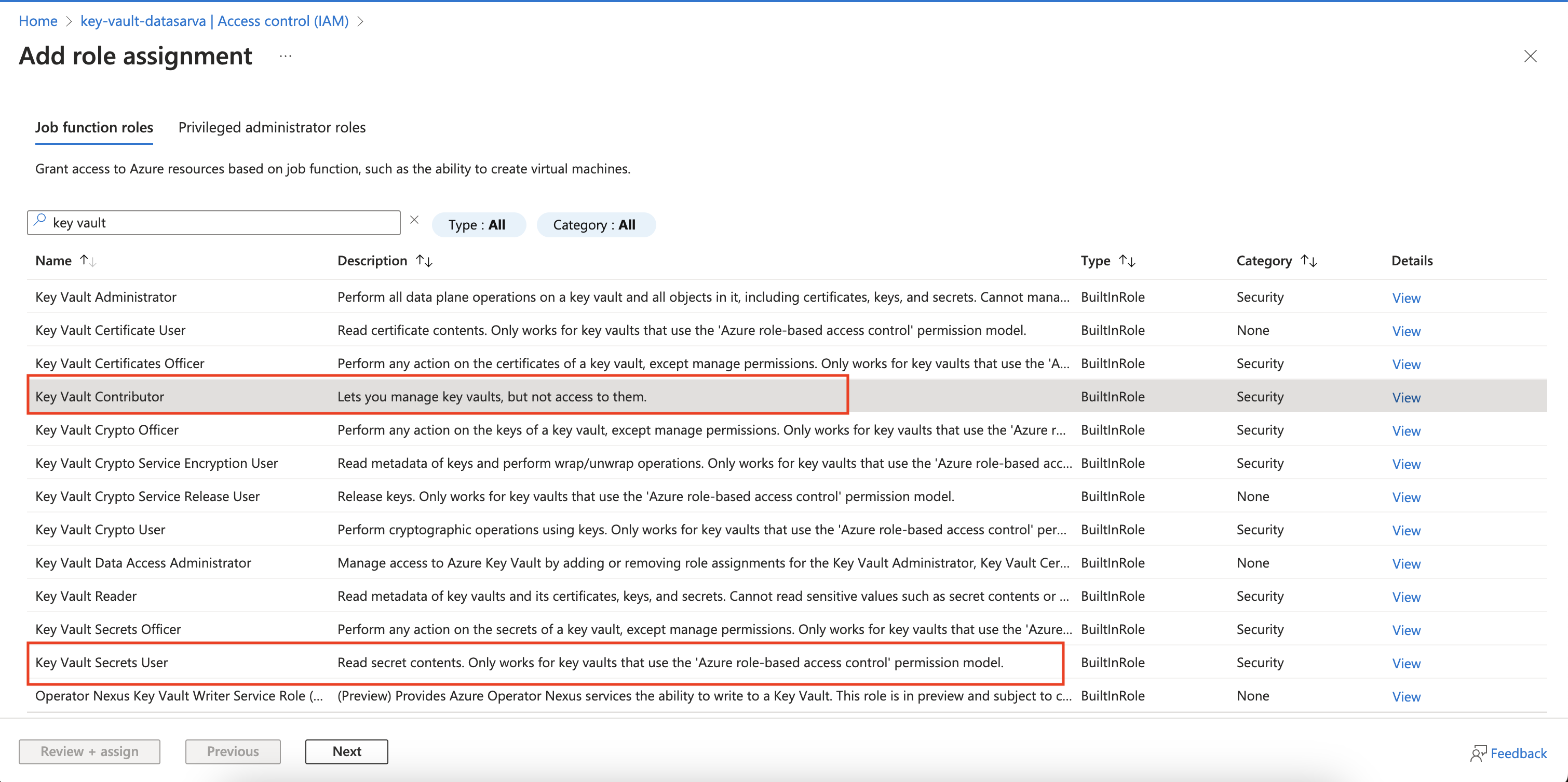Select the Key Vault Administrator role
The width and height of the screenshot is (1568, 782).
(x=787, y=296)
